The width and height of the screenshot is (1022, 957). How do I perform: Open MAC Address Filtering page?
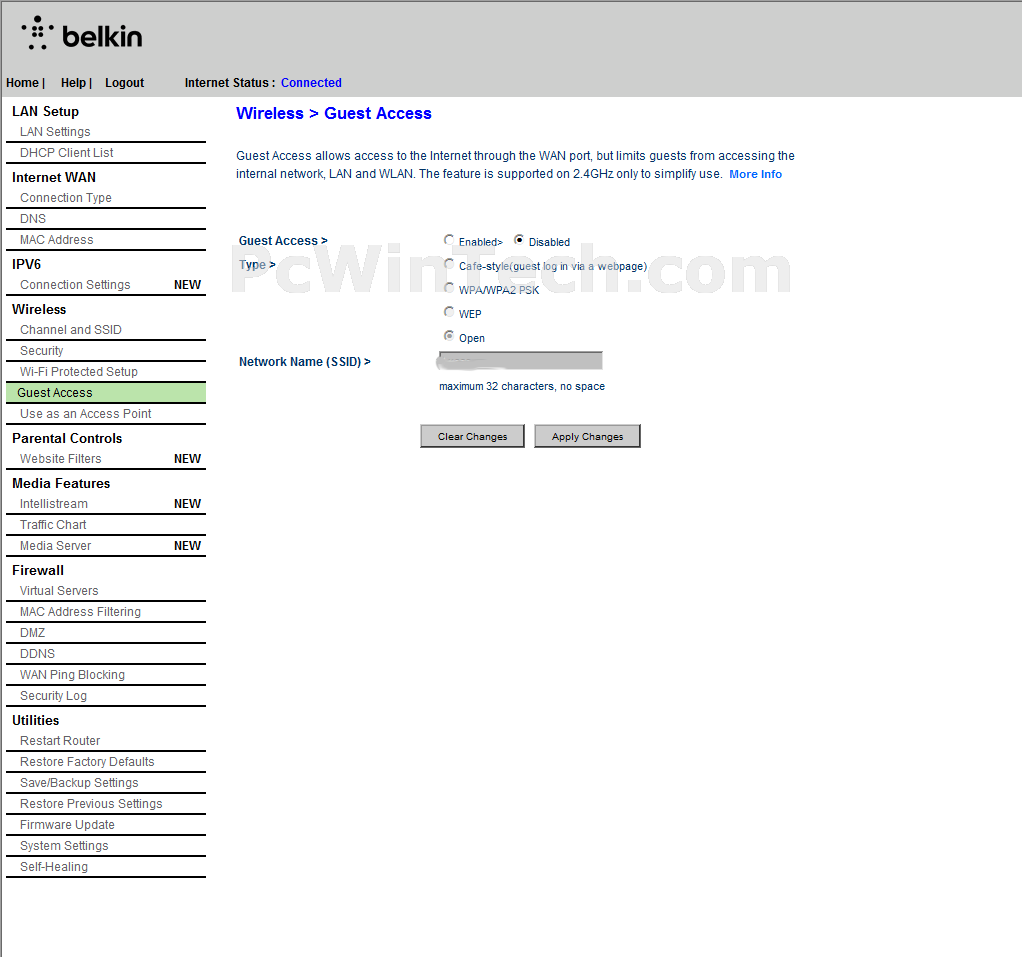pos(80,611)
